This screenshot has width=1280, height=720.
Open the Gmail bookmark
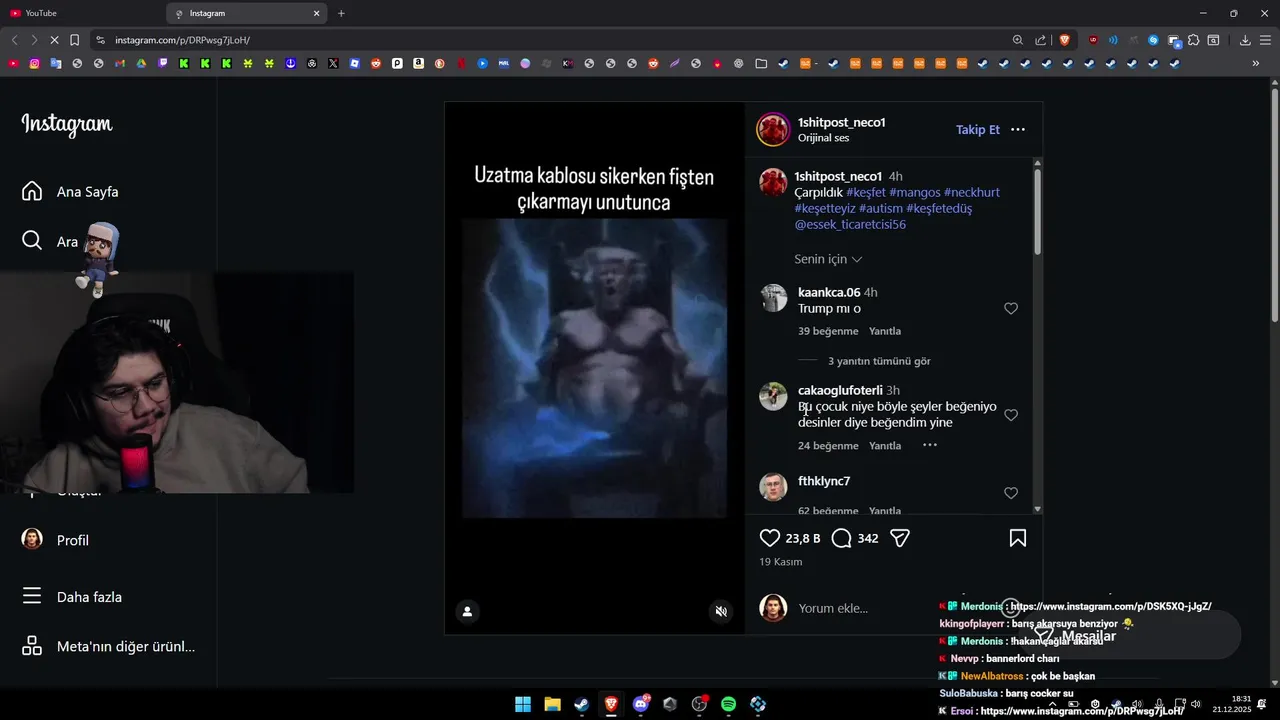pyautogui.click(x=120, y=63)
